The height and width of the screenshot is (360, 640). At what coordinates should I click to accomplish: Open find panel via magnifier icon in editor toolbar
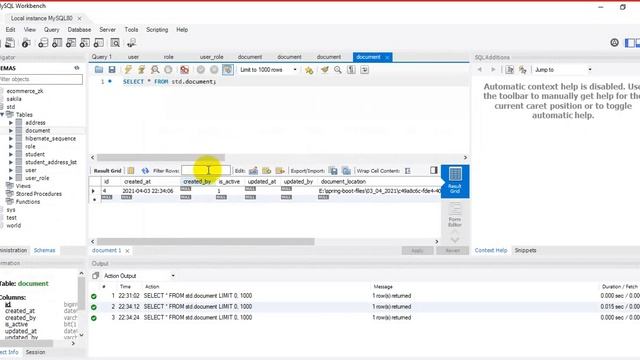click(x=338, y=70)
